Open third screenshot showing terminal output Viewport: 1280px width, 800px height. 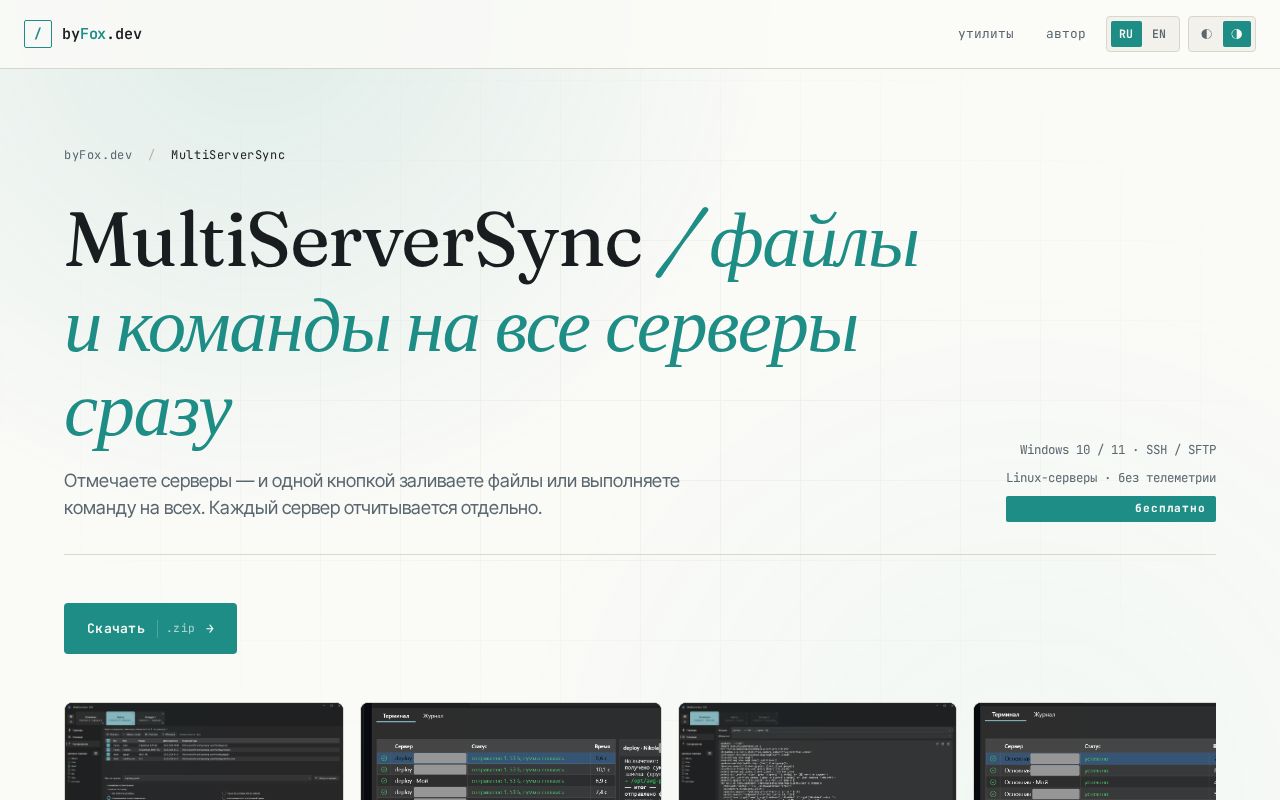pyautogui.click(x=817, y=751)
